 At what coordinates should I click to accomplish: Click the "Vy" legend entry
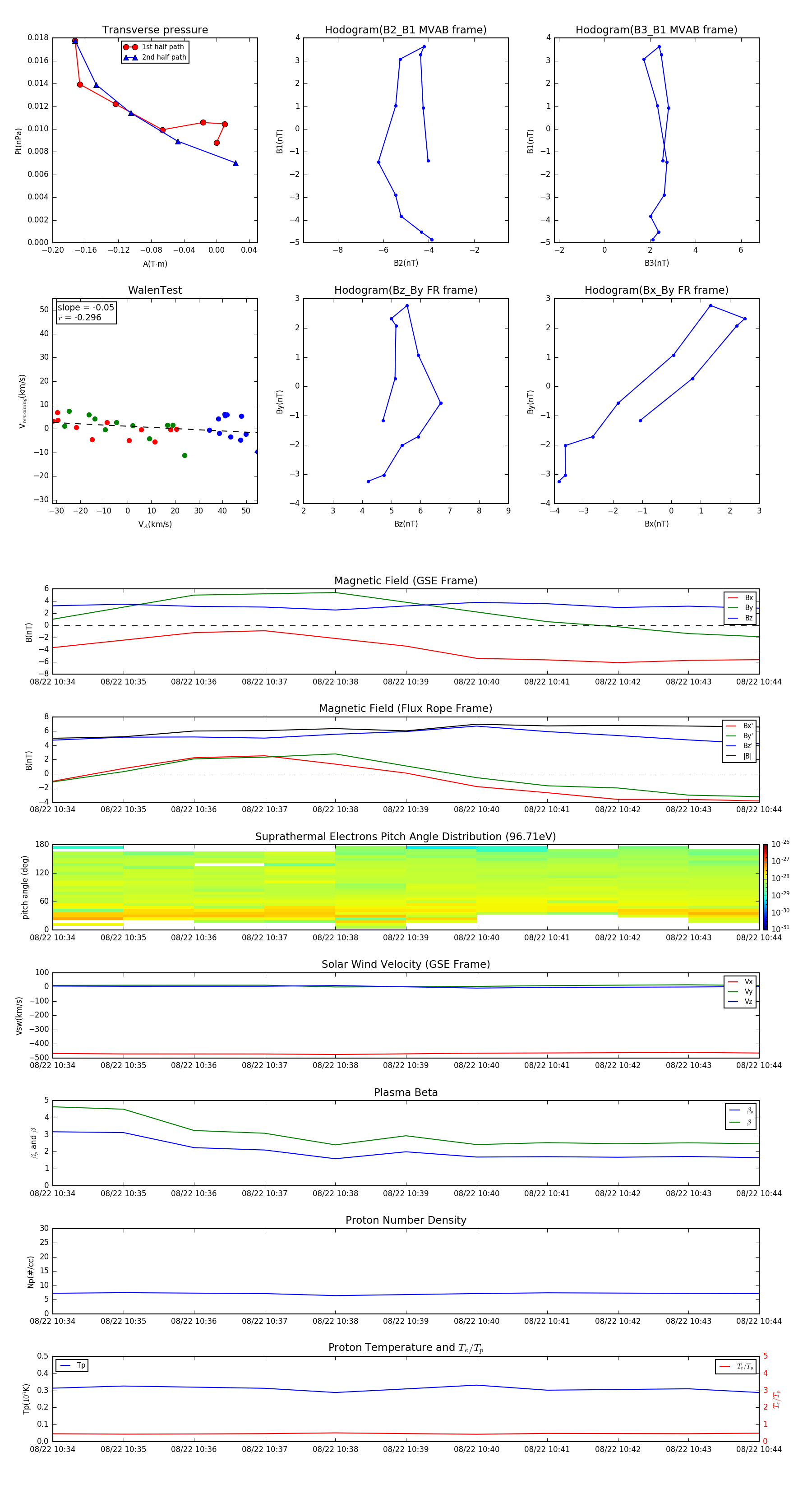(x=740, y=991)
